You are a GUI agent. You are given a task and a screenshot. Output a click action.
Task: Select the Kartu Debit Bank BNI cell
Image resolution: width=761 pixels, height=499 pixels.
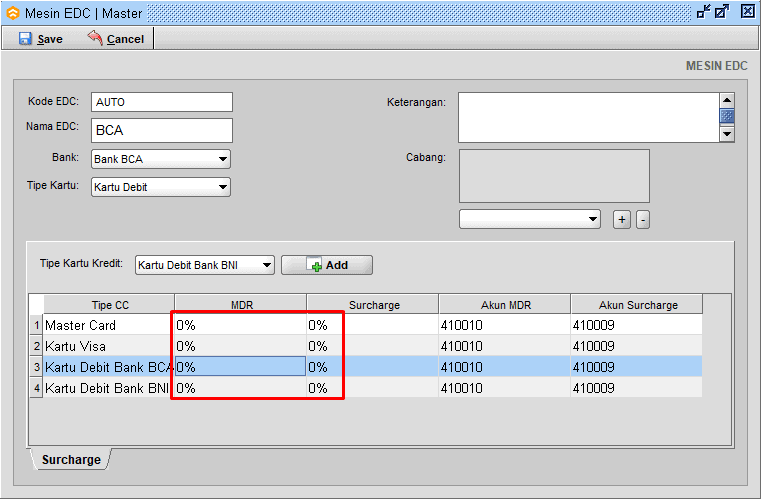(109, 388)
